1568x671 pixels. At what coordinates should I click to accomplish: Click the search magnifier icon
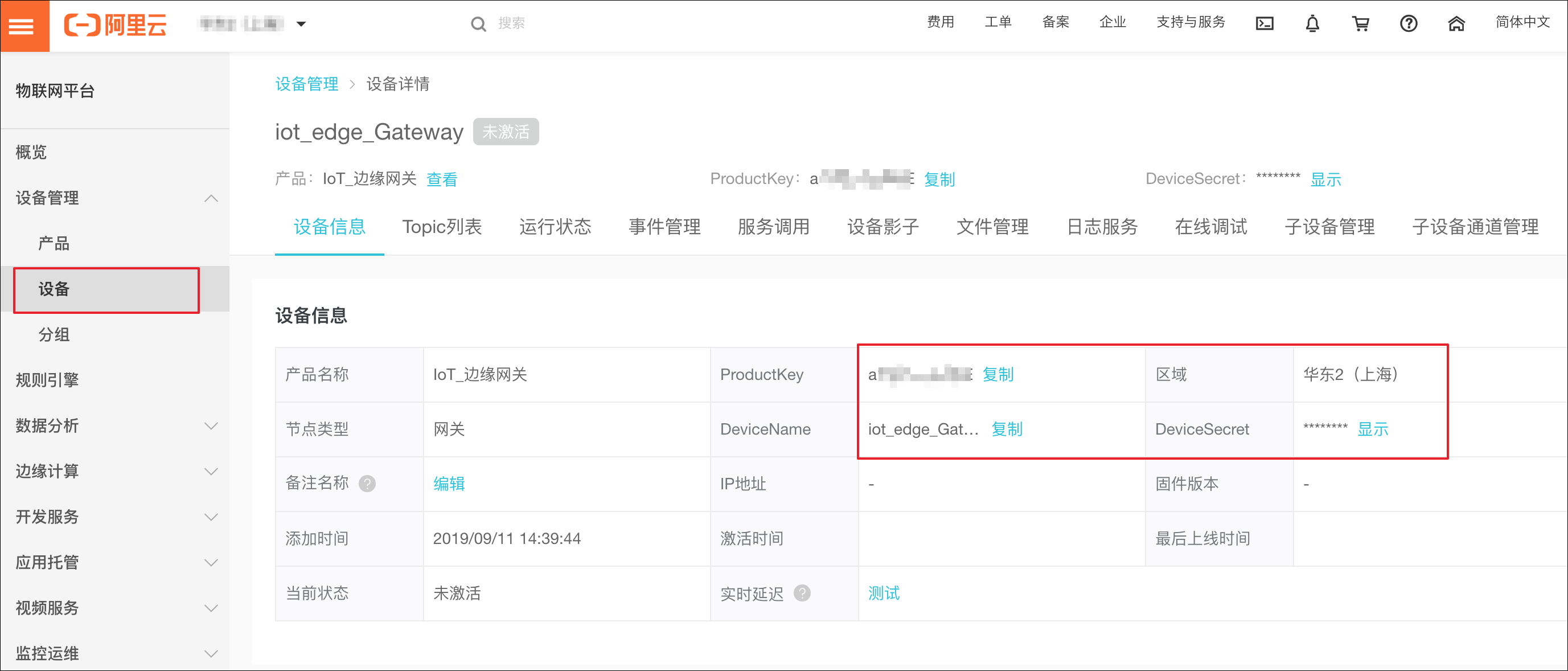(478, 24)
